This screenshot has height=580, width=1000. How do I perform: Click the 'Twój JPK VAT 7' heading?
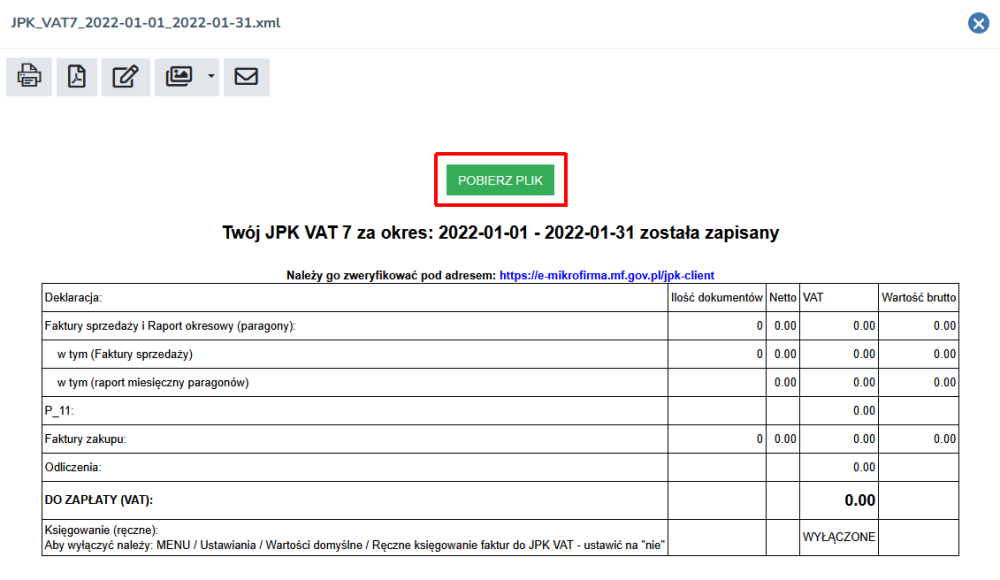(500, 233)
